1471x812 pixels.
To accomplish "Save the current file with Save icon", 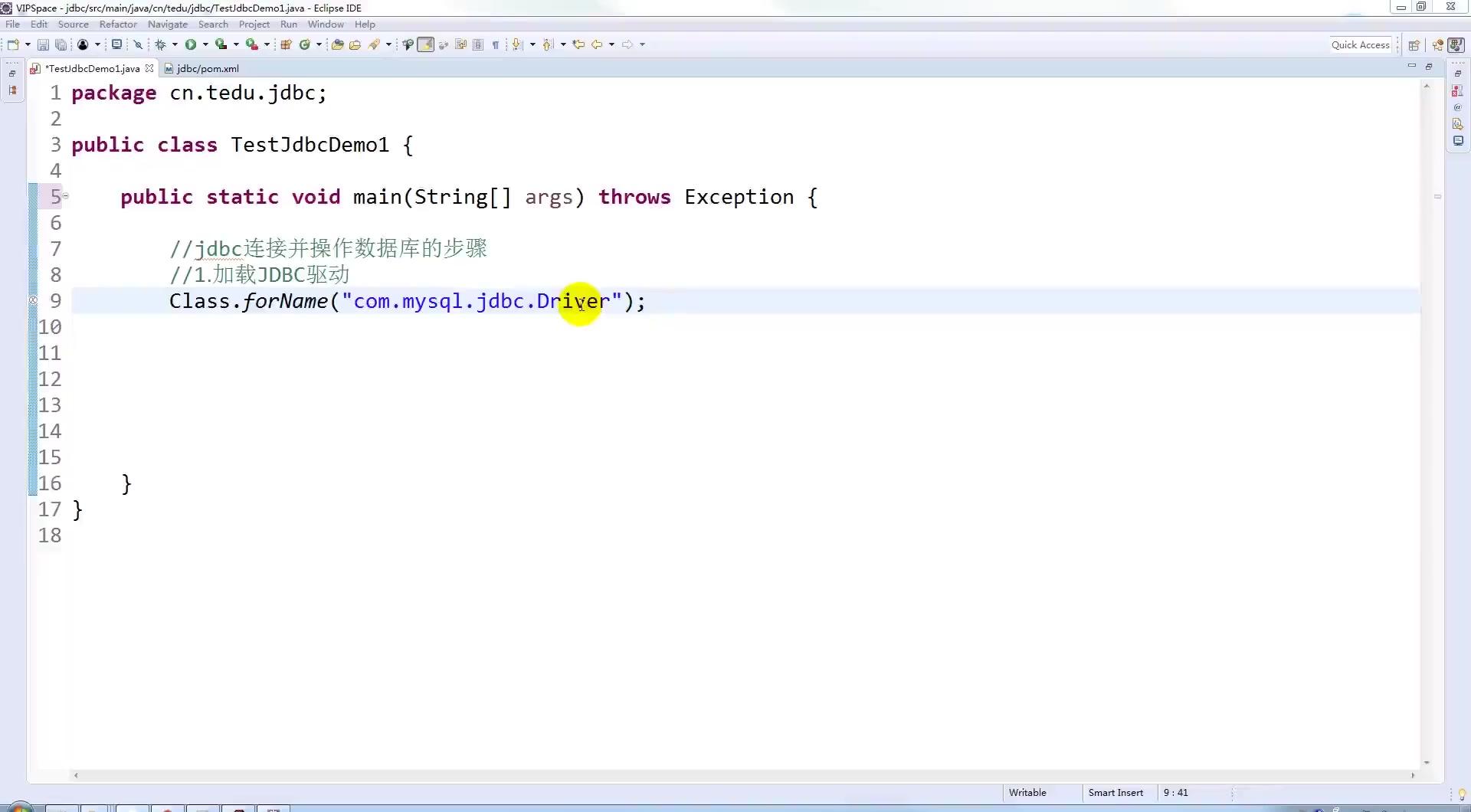I will 43,44.
